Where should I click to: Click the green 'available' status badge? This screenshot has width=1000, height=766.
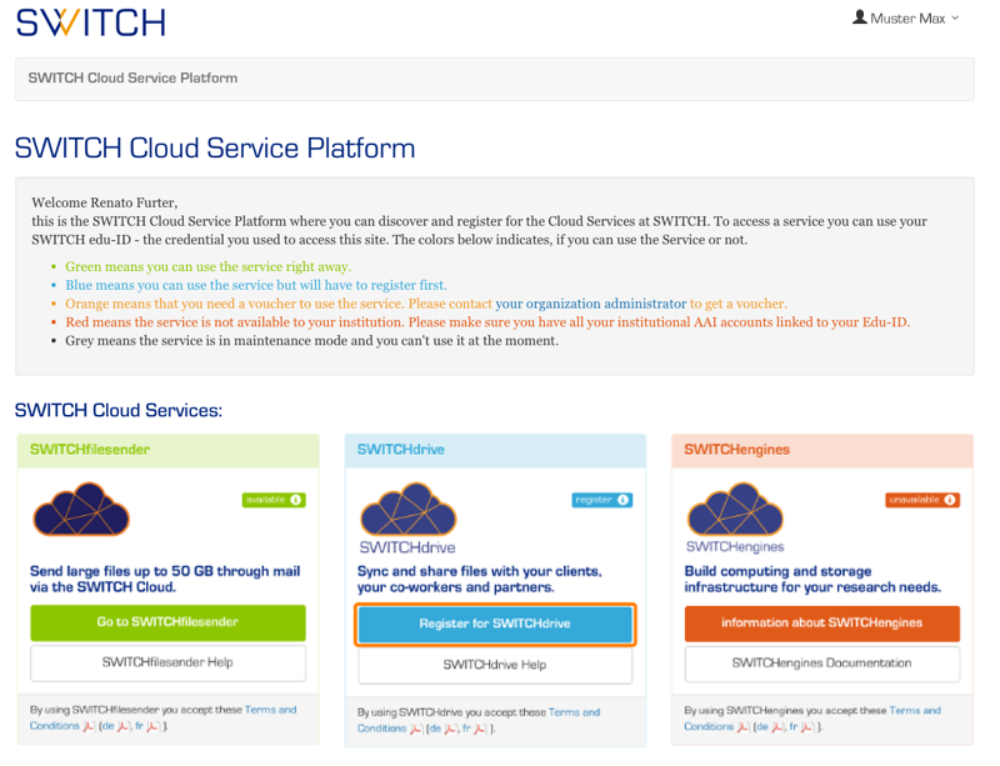click(274, 500)
